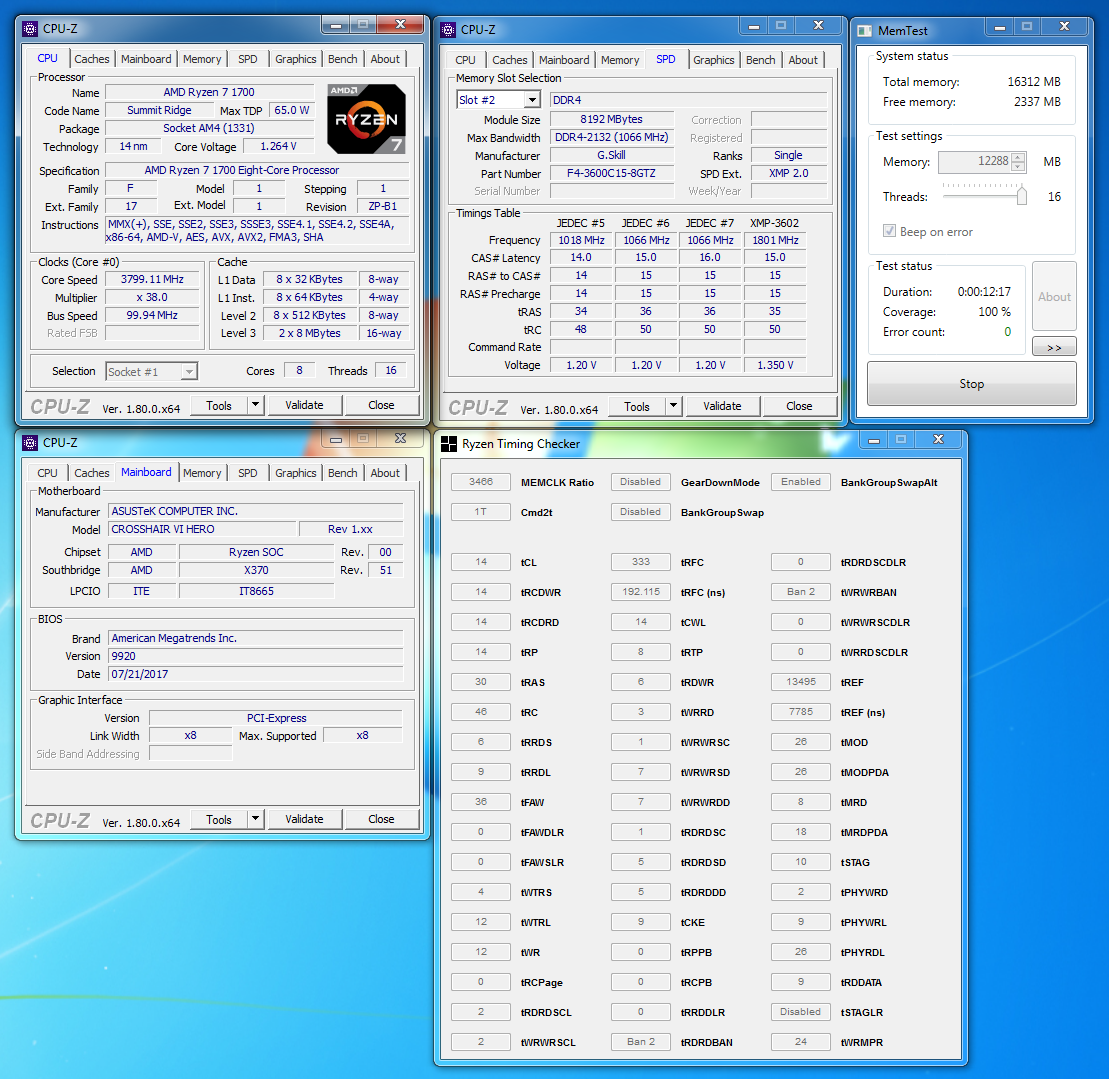Click the tSTAGLR Disabled field

[801, 1012]
